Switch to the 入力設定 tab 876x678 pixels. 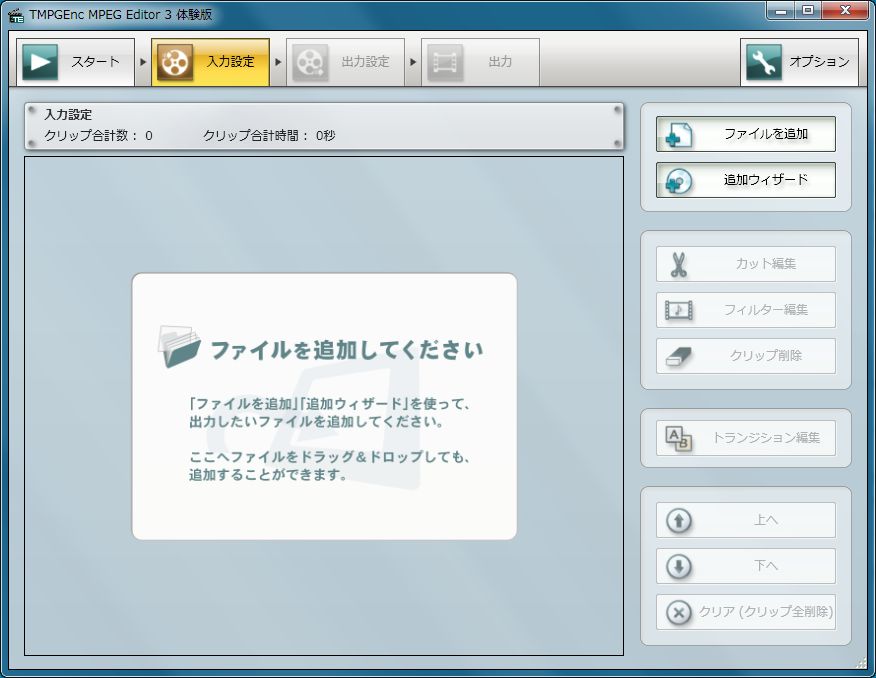point(210,62)
